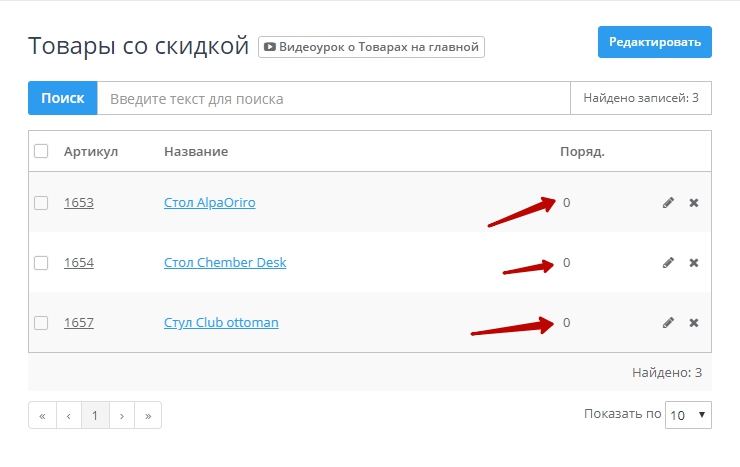The image size is (740, 467).
Task: Sort by the Название column header
Action: (196, 152)
